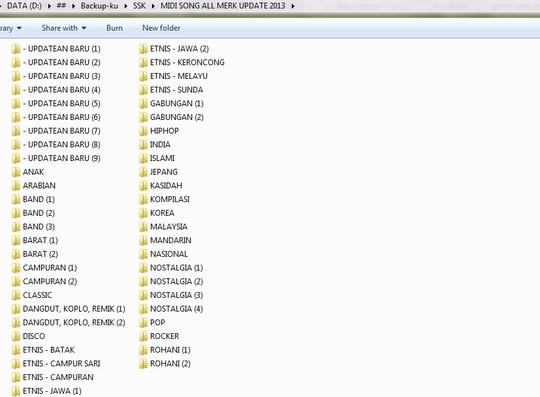Go to the Backup-ku breadcrumb
This screenshot has width=540, height=397.
pos(99,6)
